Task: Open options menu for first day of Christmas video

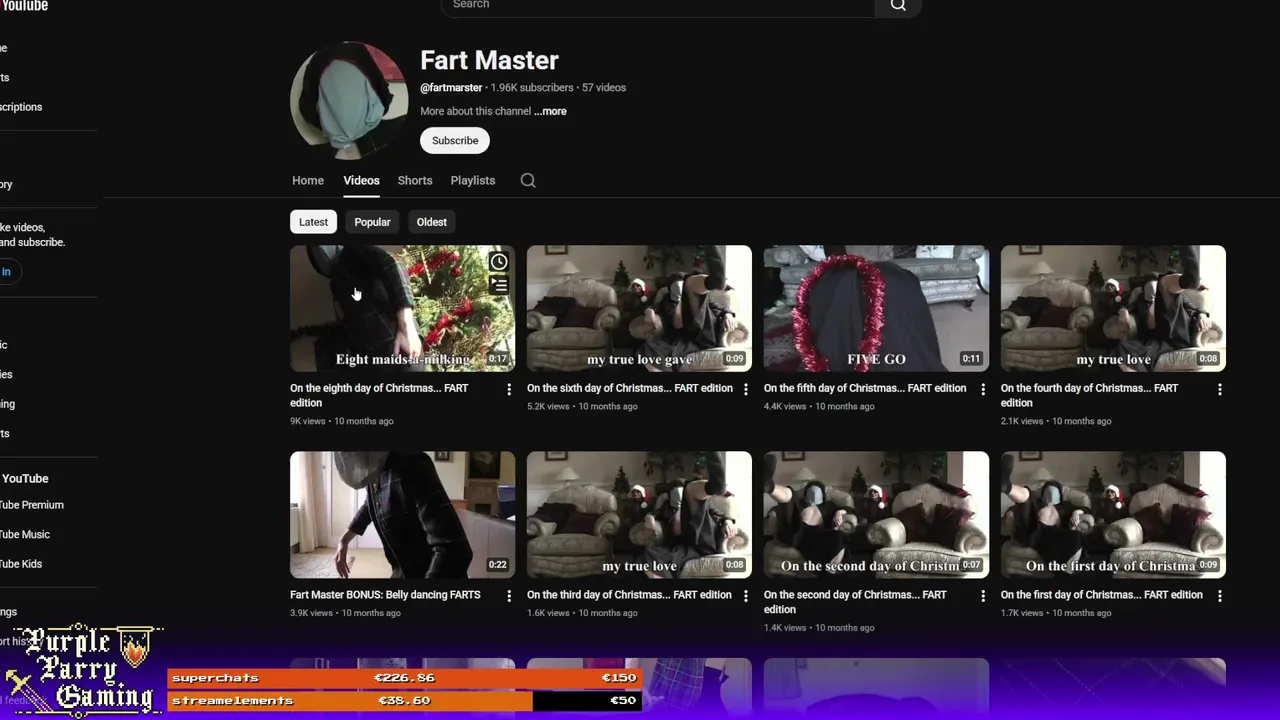Action: click(x=1219, y=596)
